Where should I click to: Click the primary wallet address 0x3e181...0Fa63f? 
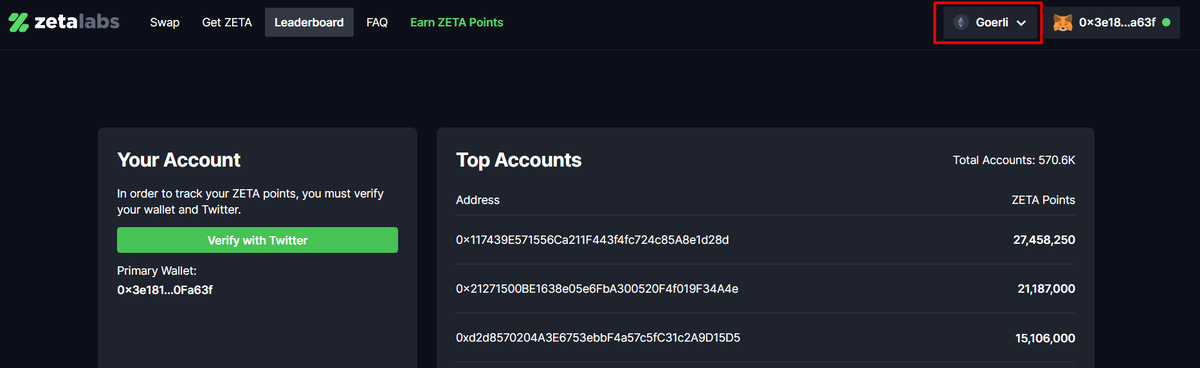pyautogui.click(x=165, y=290)
